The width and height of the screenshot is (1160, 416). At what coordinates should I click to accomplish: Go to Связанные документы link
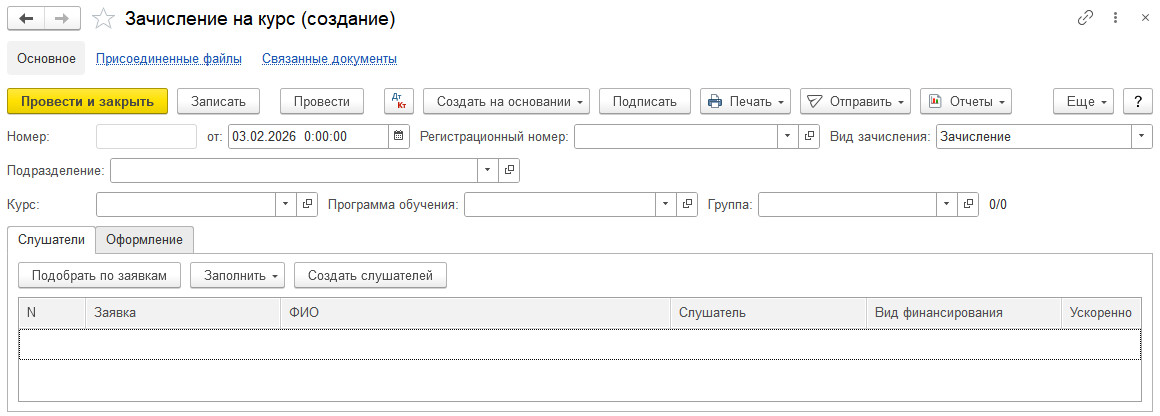pos(329,59)
